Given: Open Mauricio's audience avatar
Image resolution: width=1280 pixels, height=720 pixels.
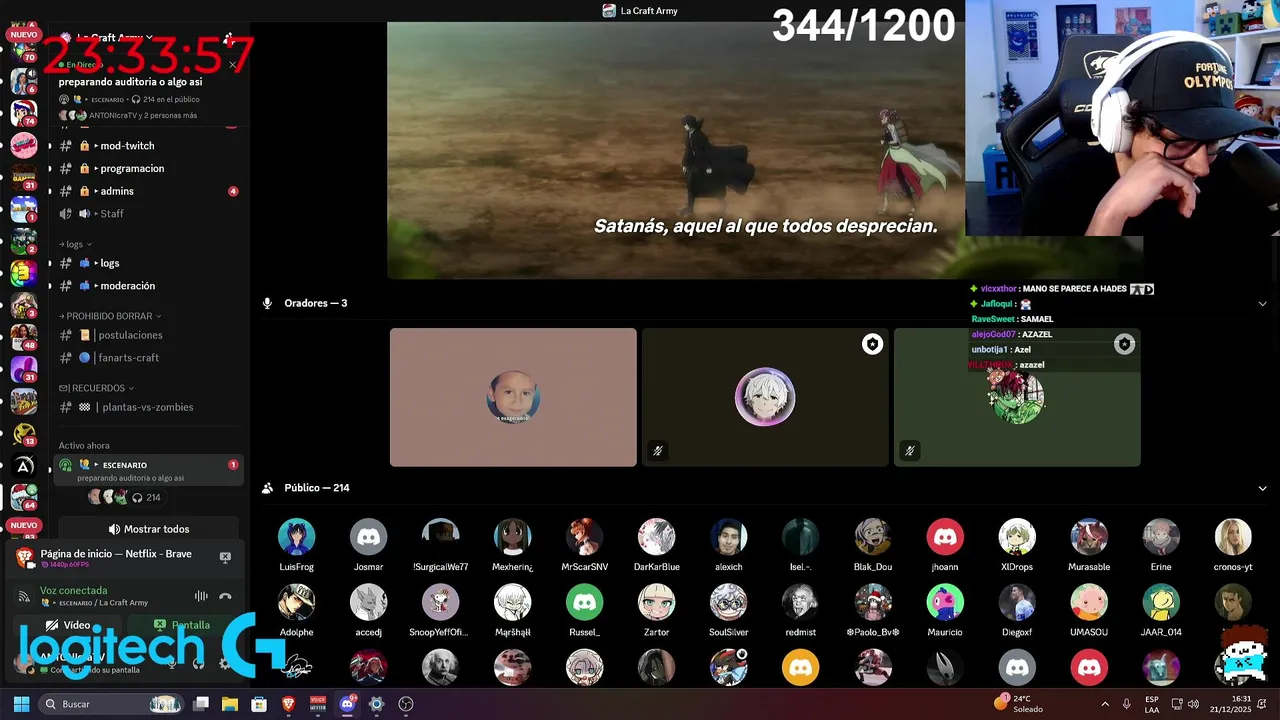Looking at the screenshot, I should [944, 603].
